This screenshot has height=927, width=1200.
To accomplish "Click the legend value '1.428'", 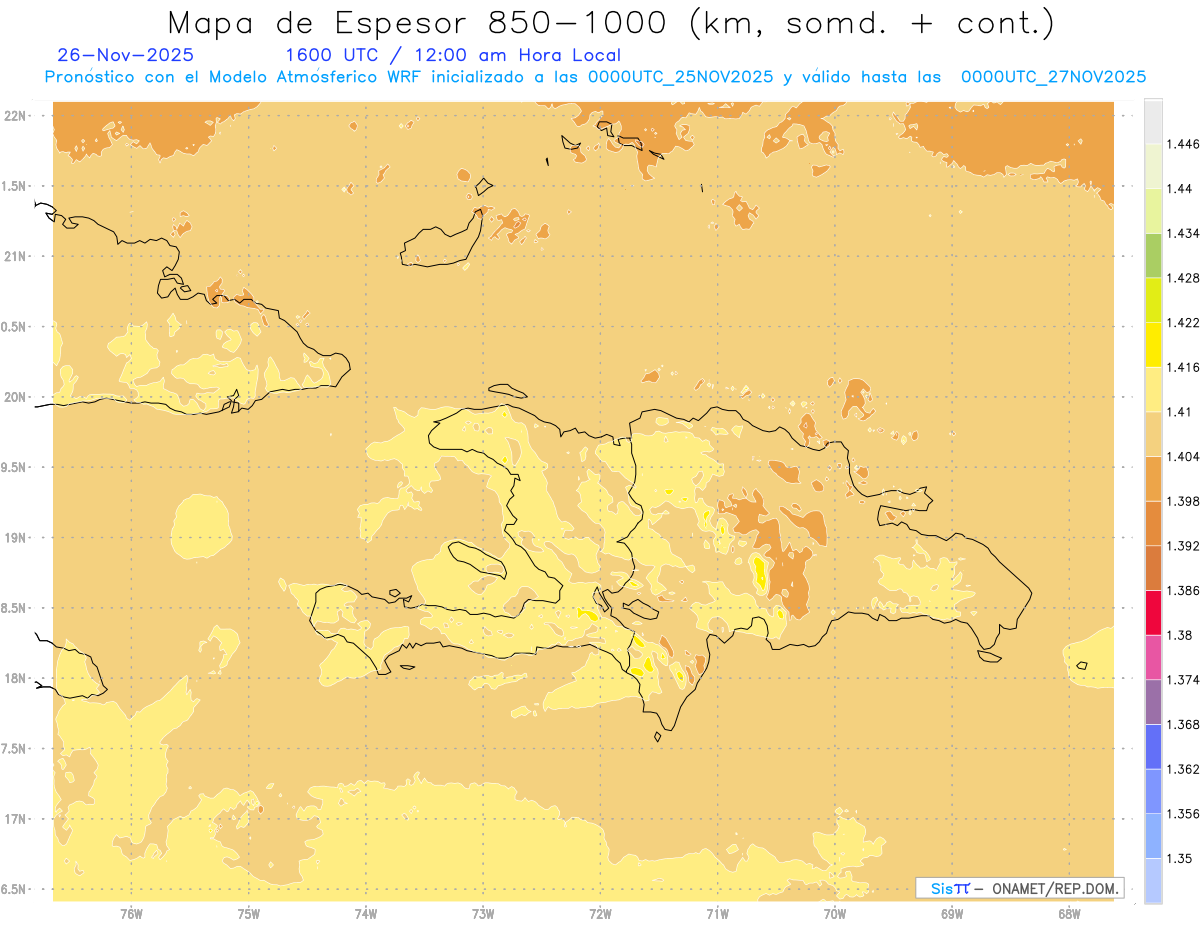I will click(x=1182, y=278).
